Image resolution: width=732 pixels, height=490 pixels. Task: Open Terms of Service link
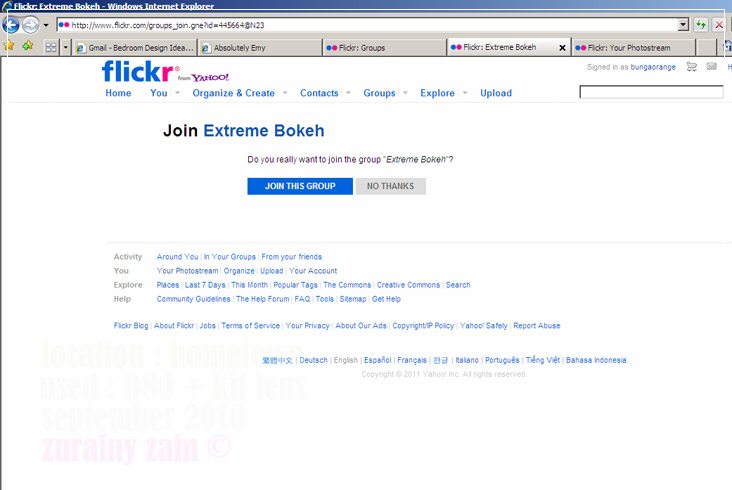point(251,326)
